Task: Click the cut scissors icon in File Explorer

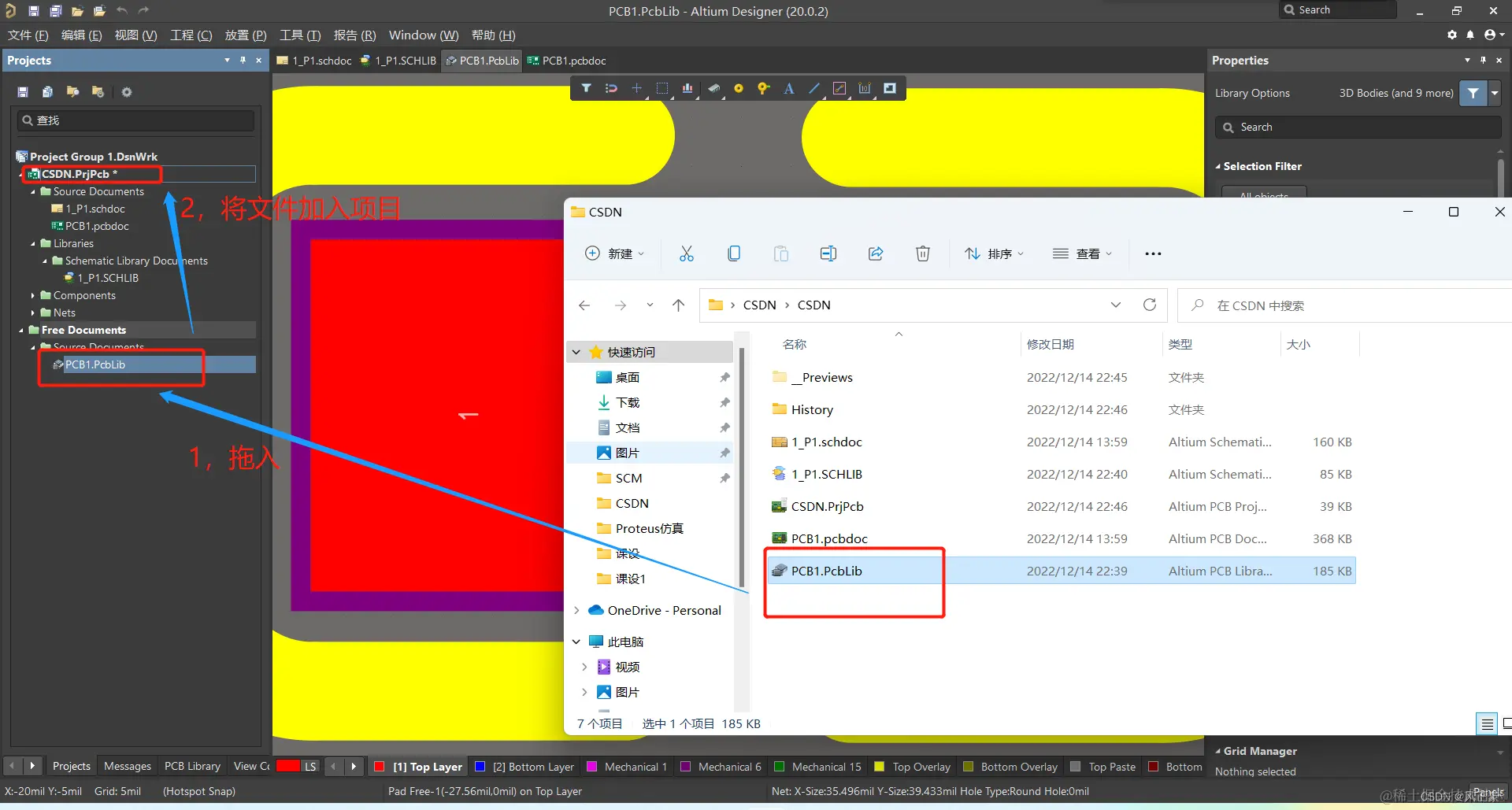Action: coord(687,253)
